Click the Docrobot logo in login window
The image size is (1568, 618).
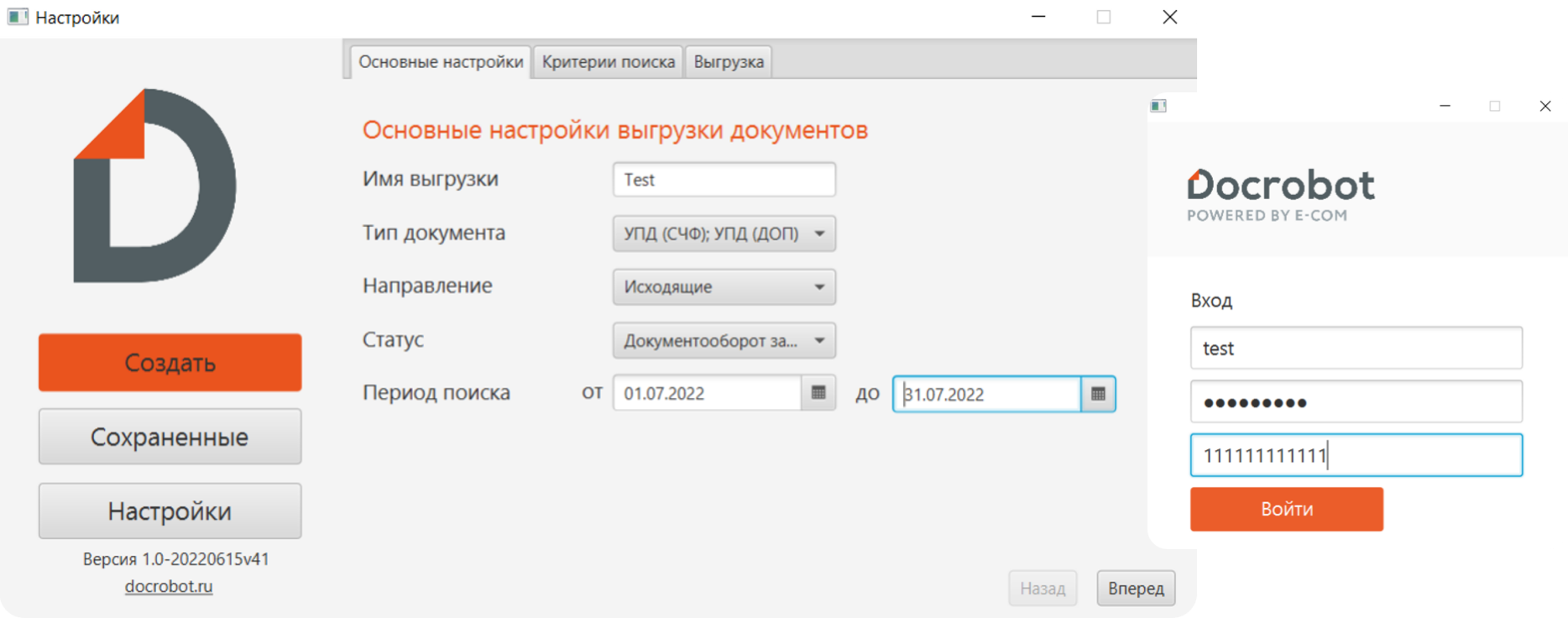point(1281,195)
